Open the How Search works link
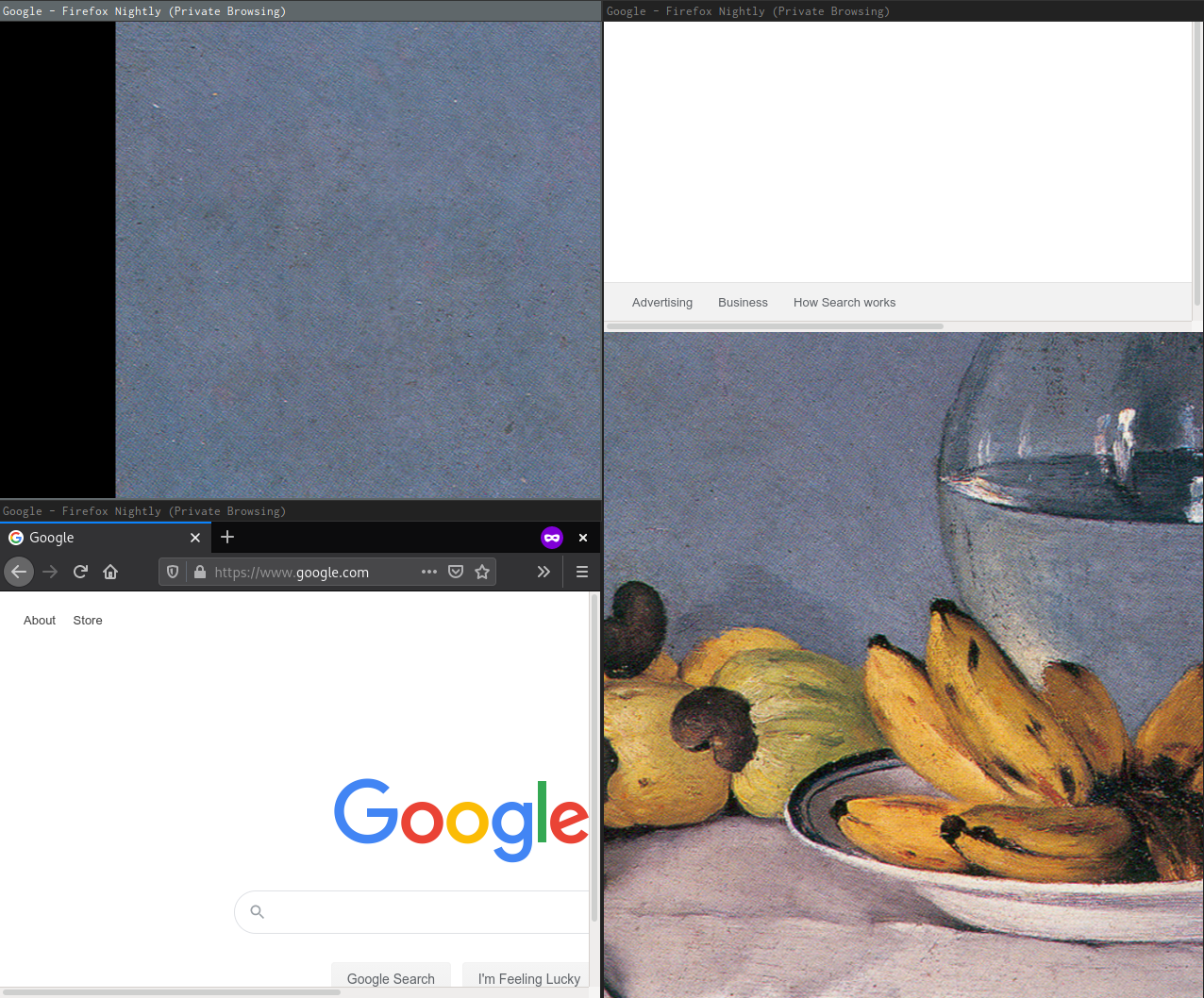Viewport: 1204px width, 998px height. point(844,302)
